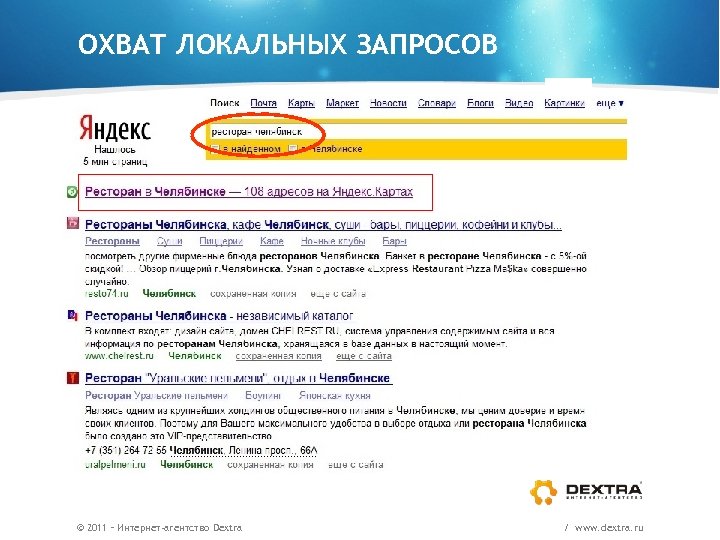Click the resto71.ru favicon icon
The height and width of the screenshot is (540, 720).
[73, 223]
